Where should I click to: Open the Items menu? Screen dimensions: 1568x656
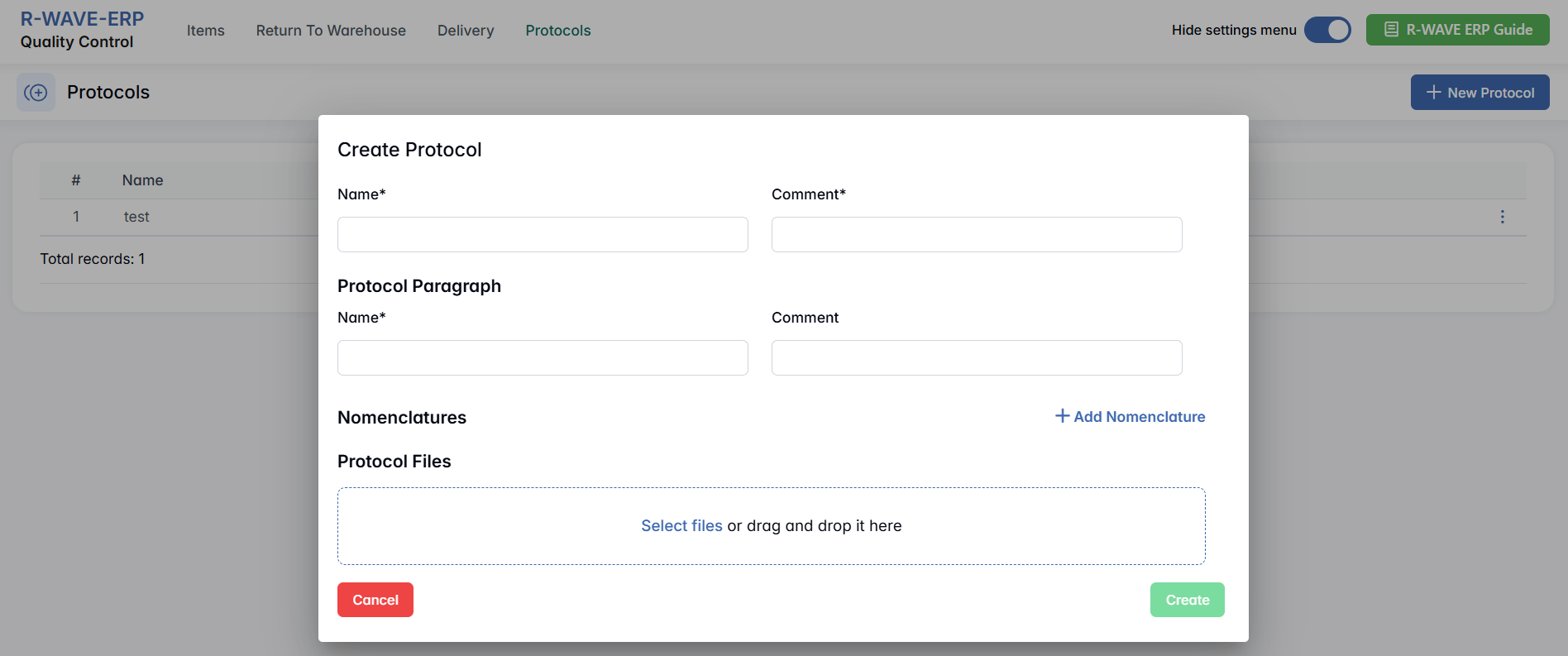pyautogui.click(x=206, y=31)
